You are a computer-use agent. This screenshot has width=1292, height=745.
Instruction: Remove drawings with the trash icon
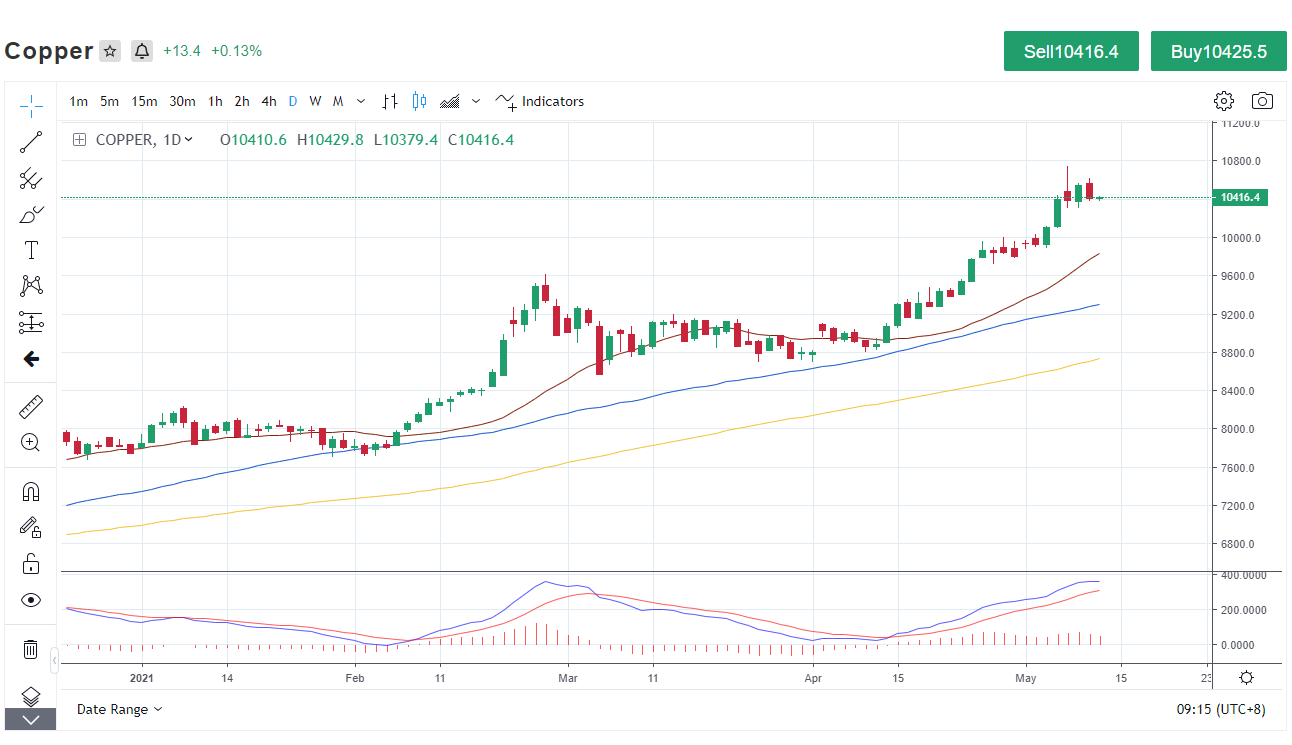pos(31,650)
